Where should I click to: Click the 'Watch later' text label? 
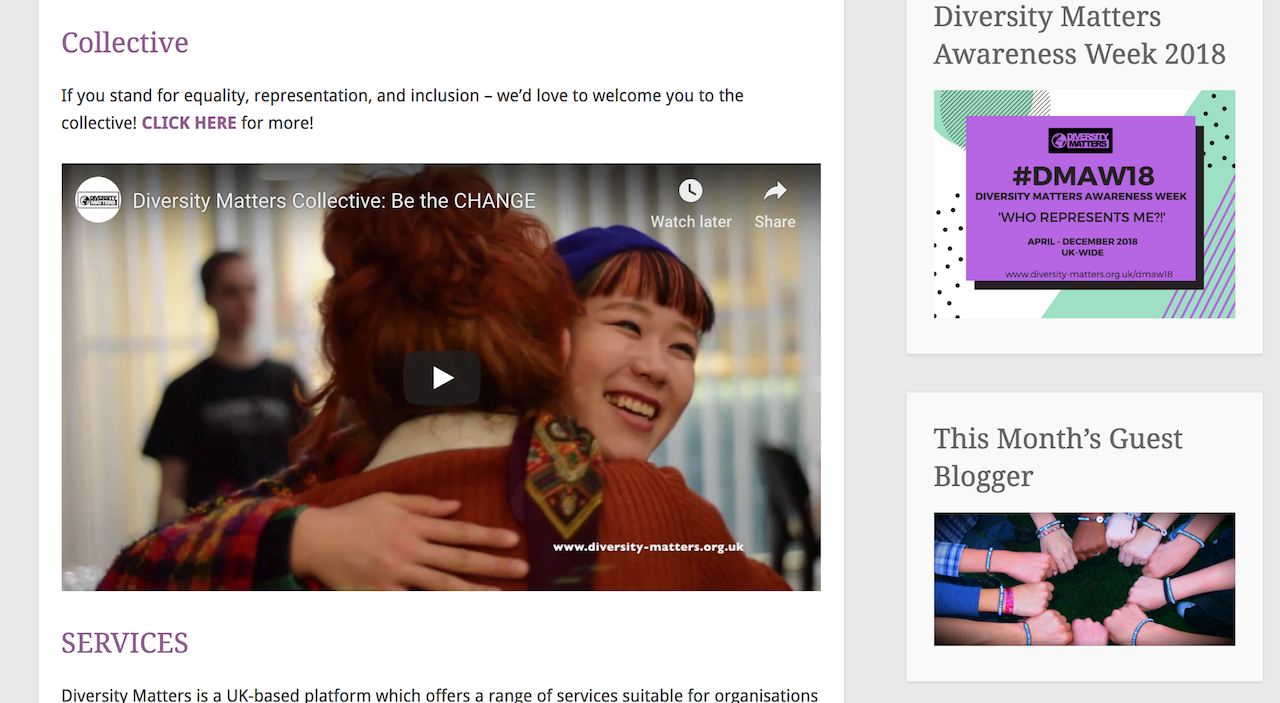point(691,222)
